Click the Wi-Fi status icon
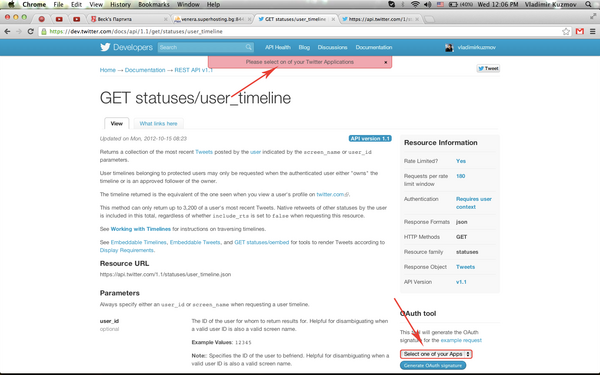This screenshot has width=600, height=375. click(x=415, y=4)
